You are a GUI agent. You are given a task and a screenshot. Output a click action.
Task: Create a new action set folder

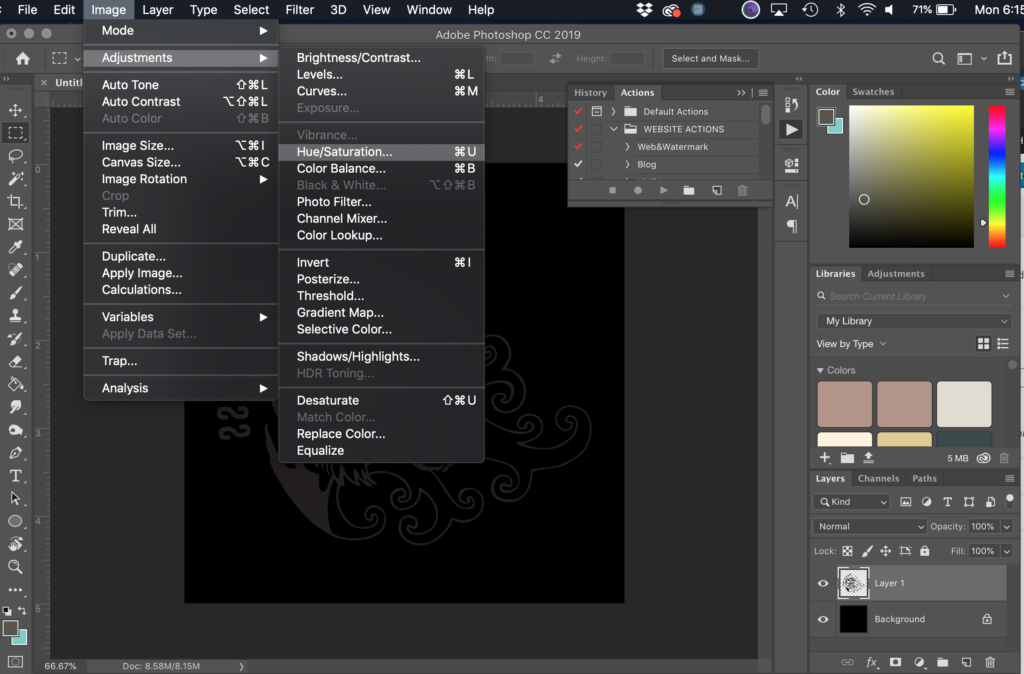(x=689, y=190)
